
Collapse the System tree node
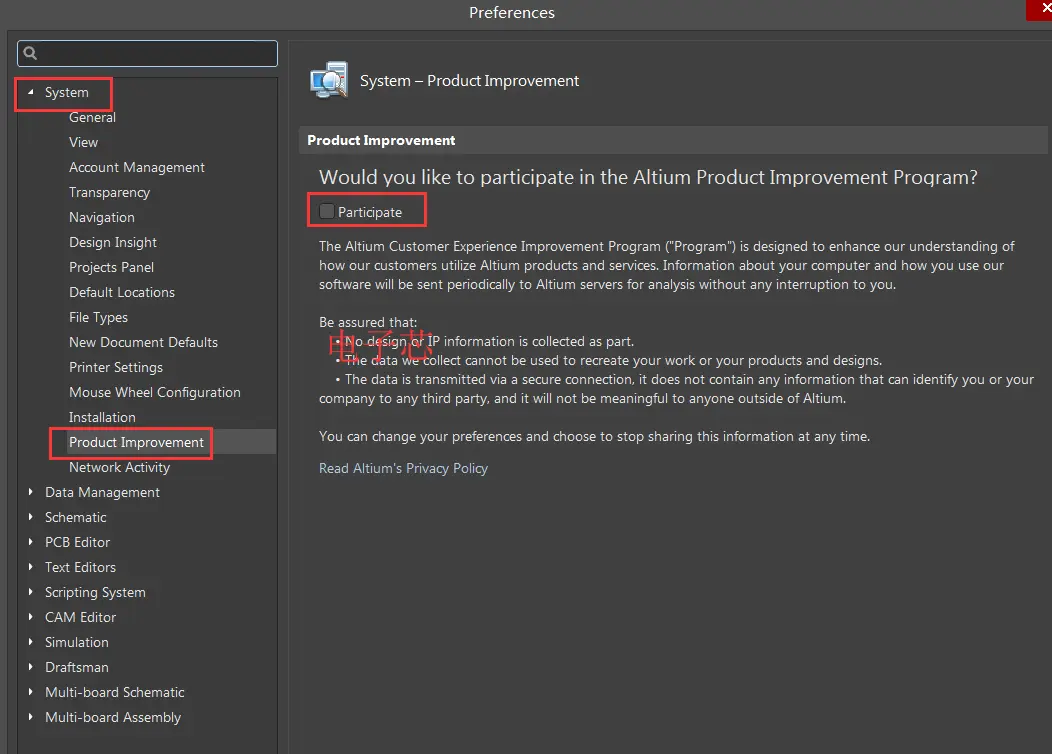(30, 92)
